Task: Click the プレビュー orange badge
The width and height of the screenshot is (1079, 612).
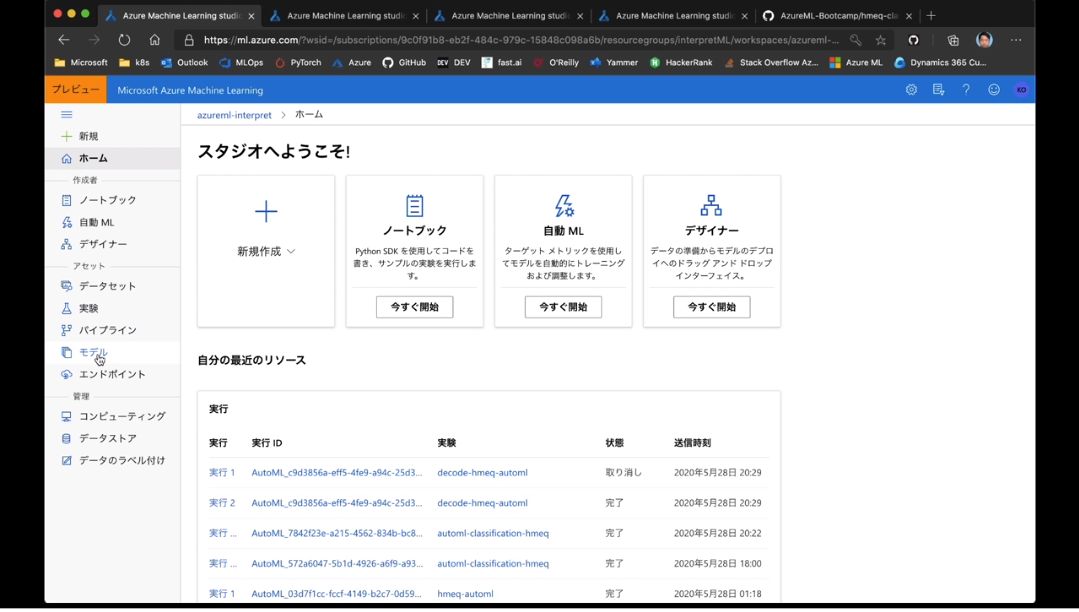Action: pyautogui.click(x=76, y=89)
